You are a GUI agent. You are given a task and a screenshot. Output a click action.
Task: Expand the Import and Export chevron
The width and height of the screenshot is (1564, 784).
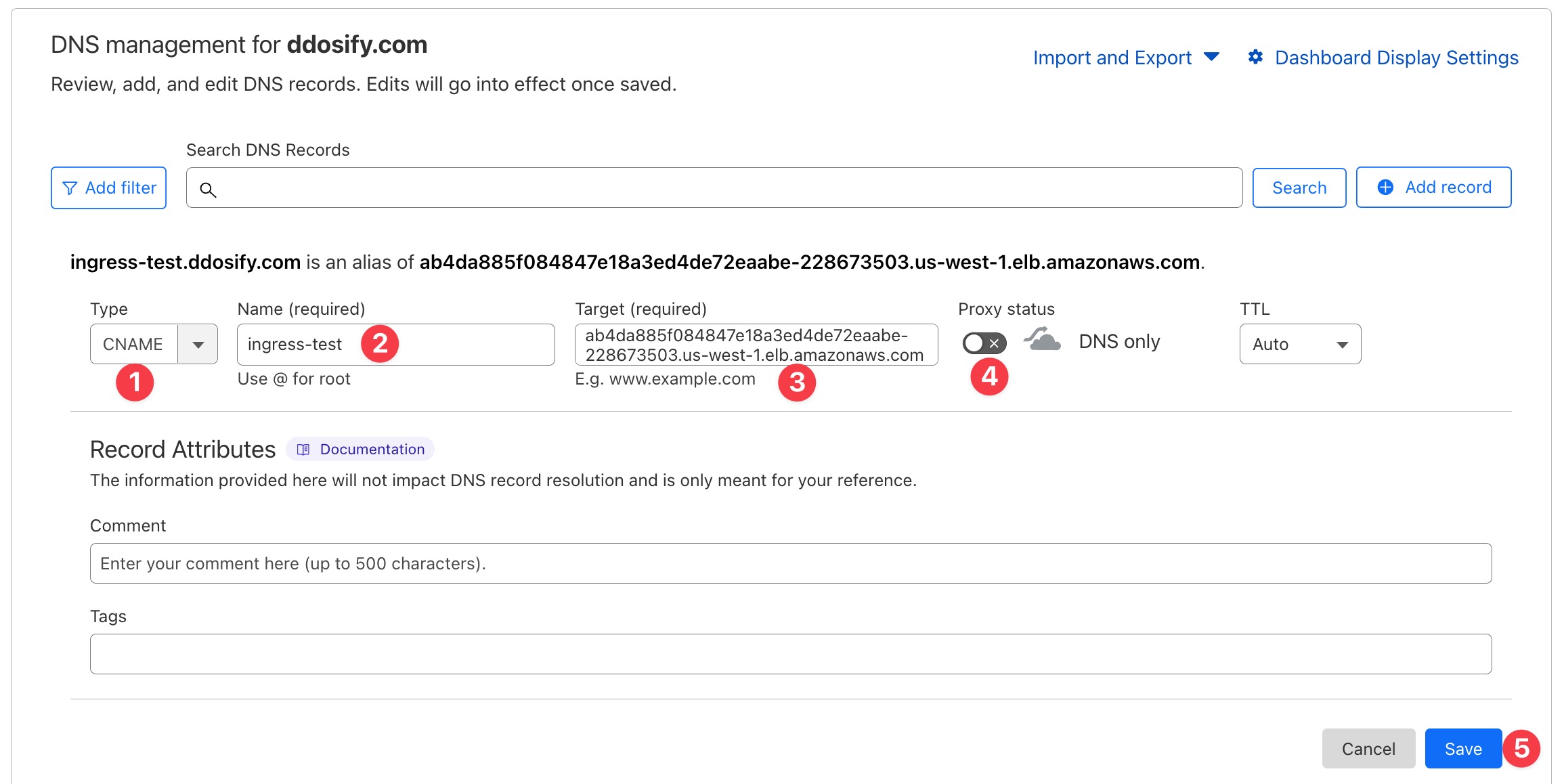[1213, 58]
